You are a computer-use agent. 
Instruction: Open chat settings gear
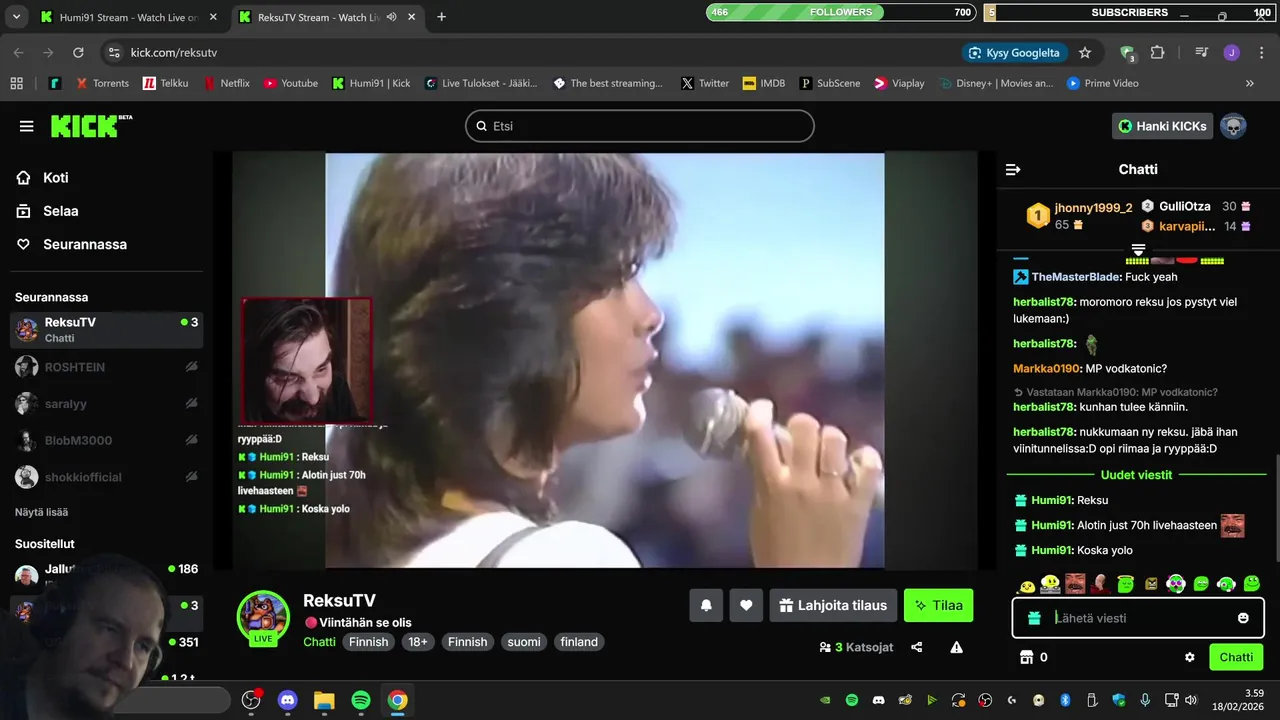click(1190, 657)
